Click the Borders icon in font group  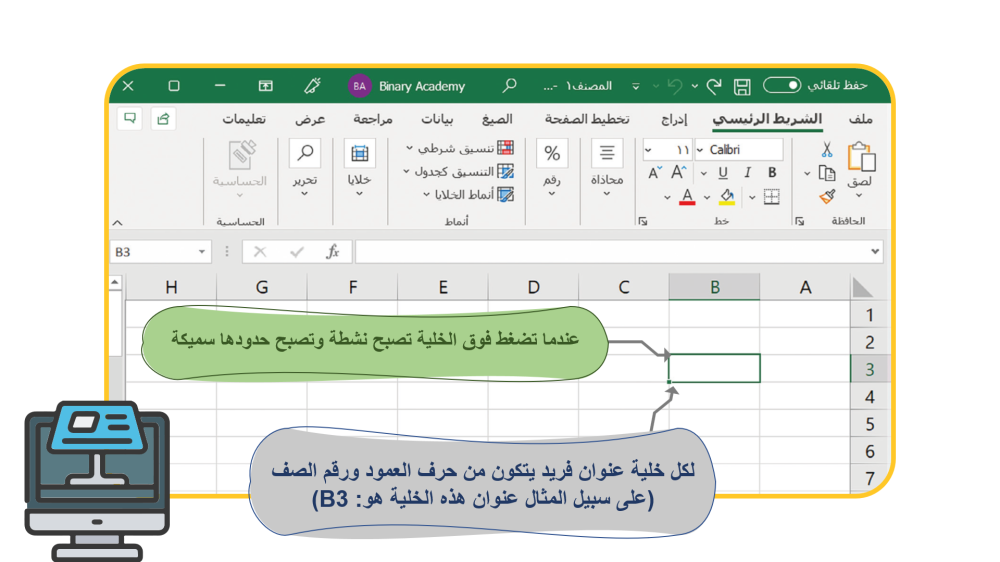click(772, 196)
